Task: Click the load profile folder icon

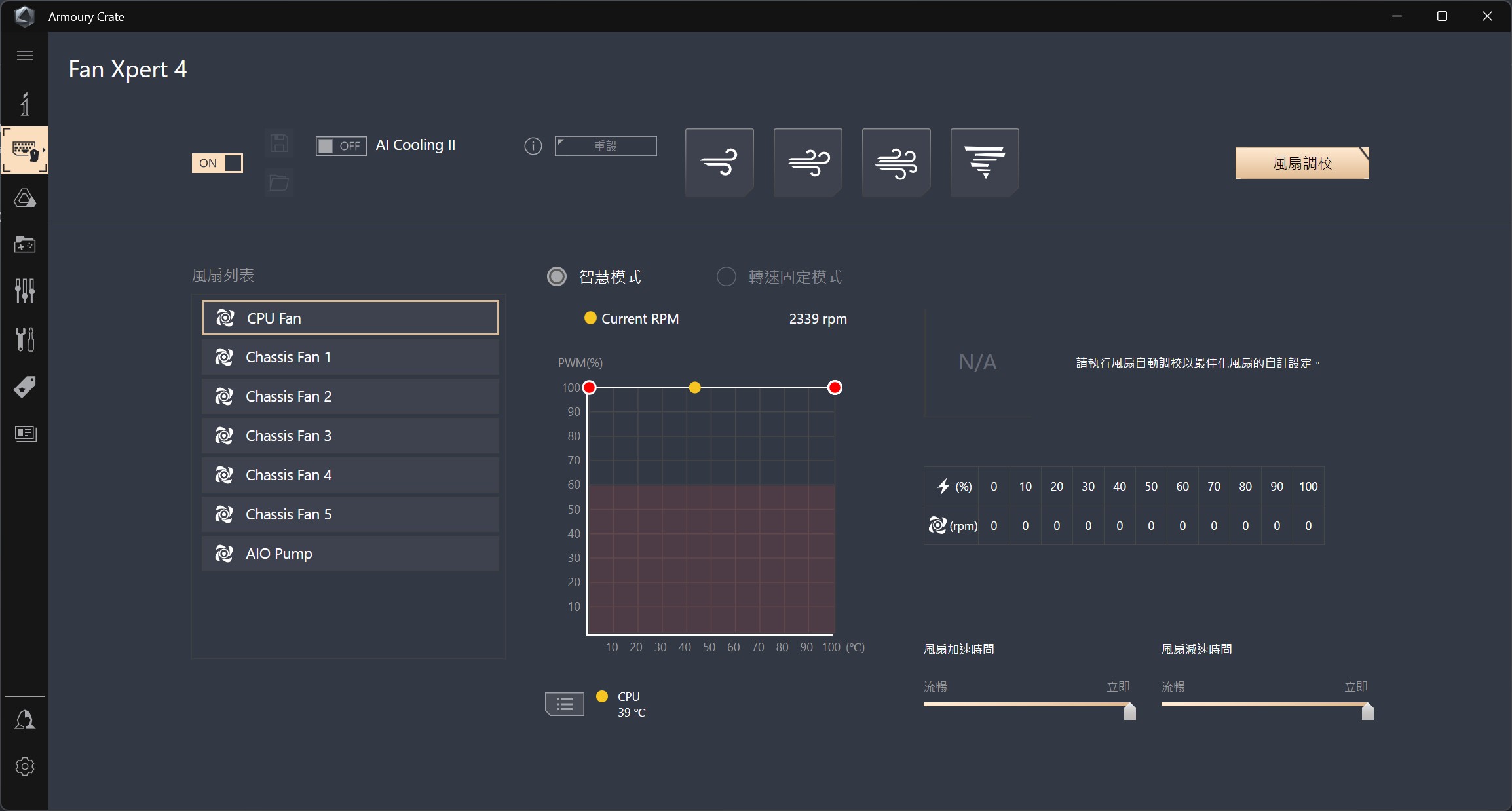Action: coord(279,183)
